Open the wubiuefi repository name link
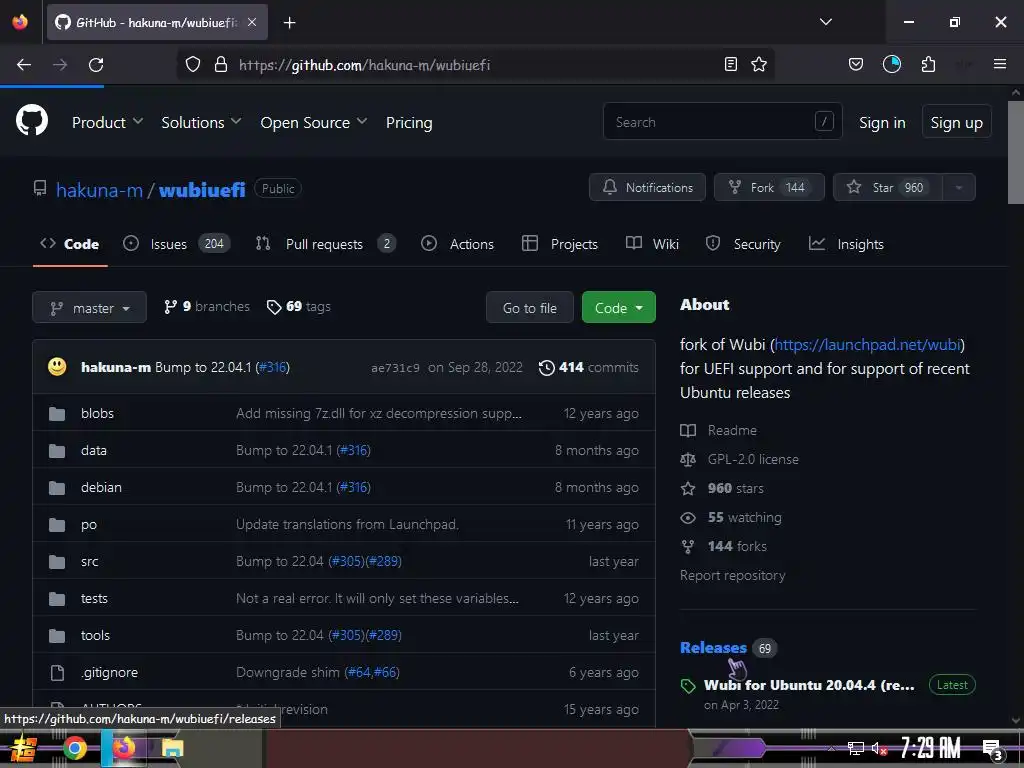Screen dimensions: 1024x768 coord(202,190)
